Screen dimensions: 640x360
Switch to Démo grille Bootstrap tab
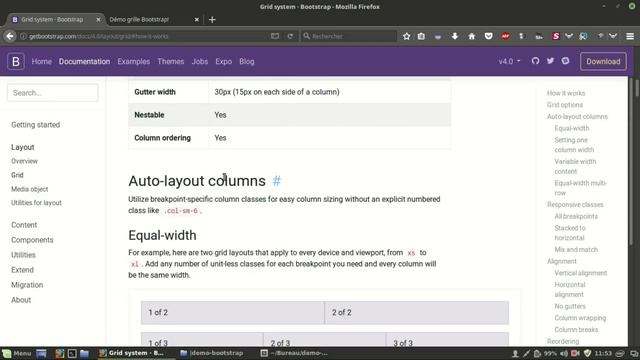coord(154,20)
